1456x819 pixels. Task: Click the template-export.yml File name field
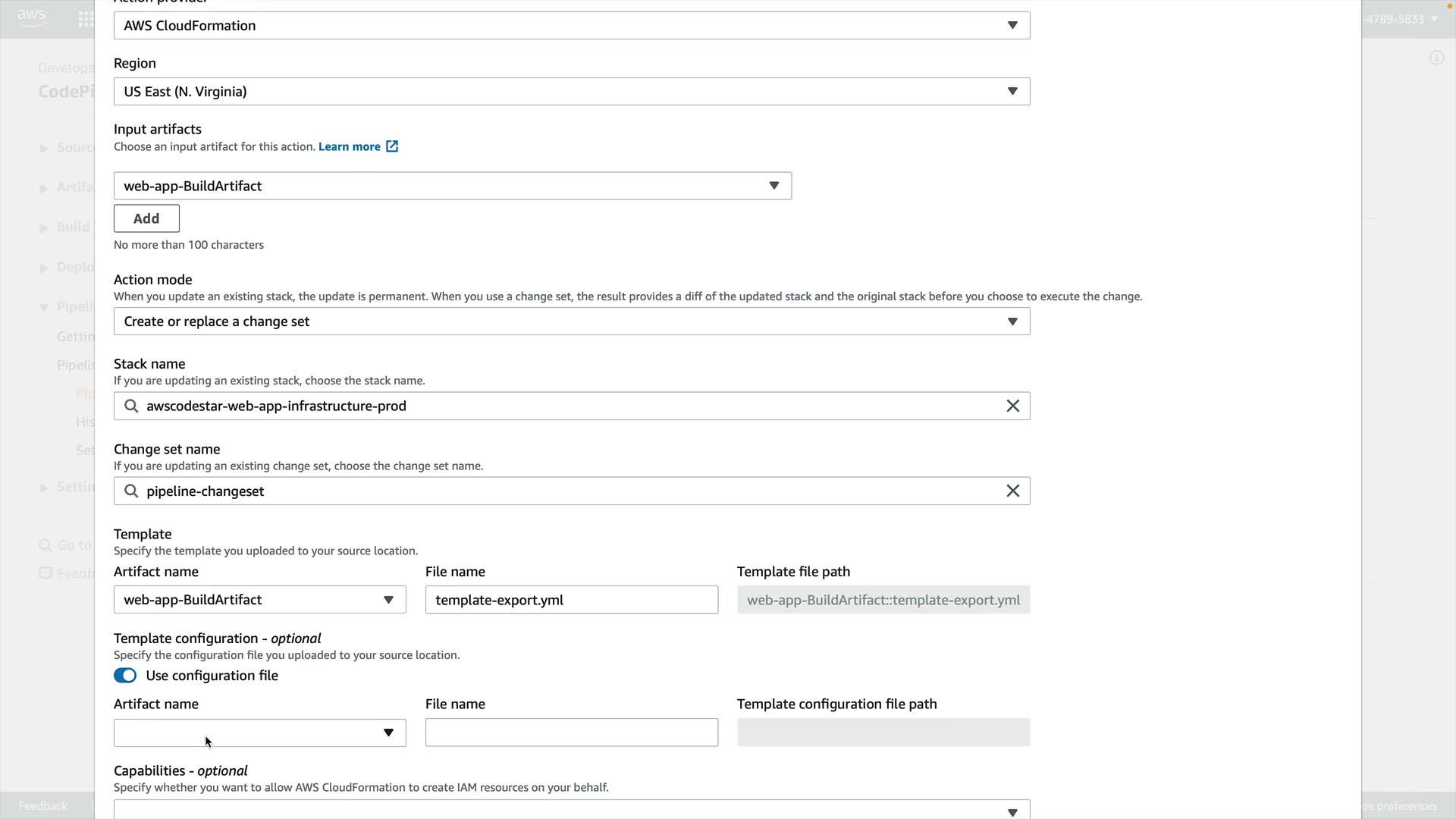coord(571,600)
